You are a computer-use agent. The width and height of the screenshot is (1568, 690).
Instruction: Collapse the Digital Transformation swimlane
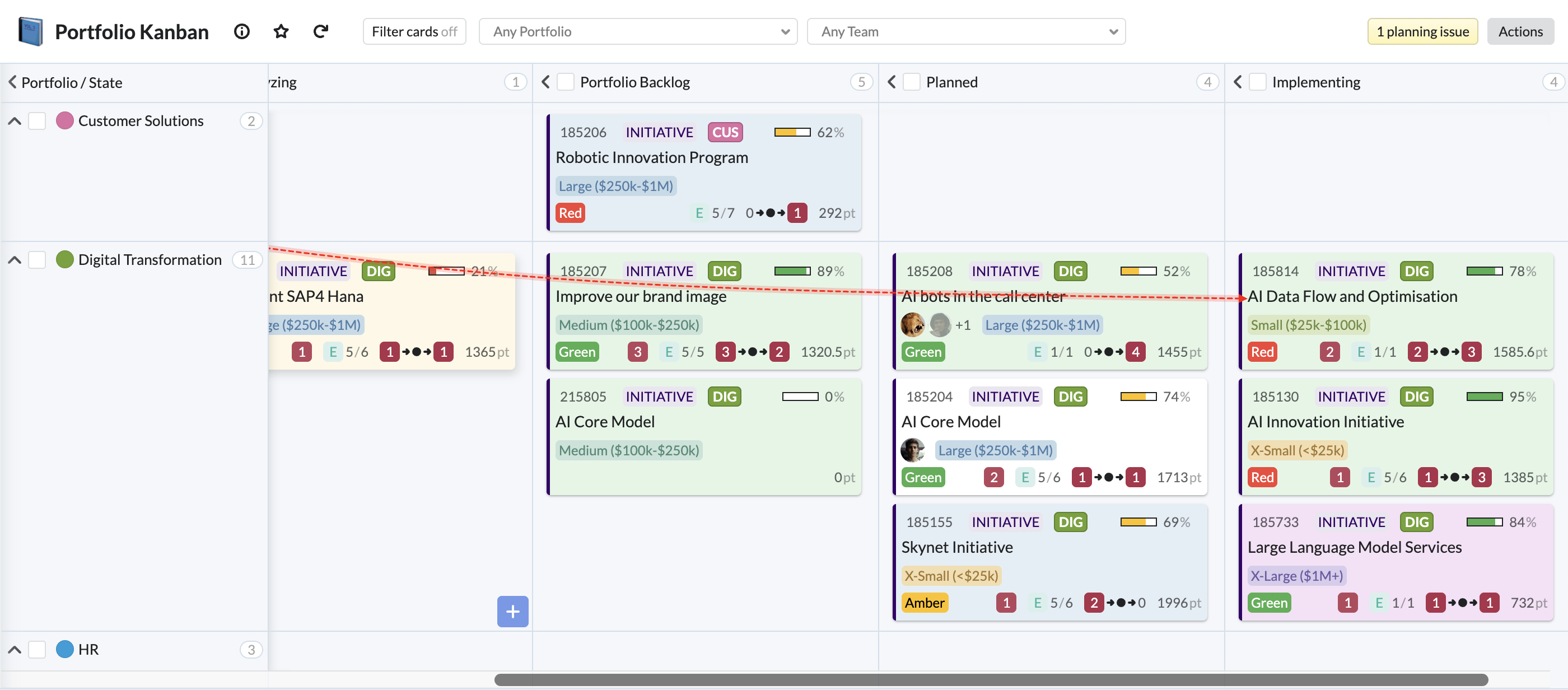pos(15,260)
